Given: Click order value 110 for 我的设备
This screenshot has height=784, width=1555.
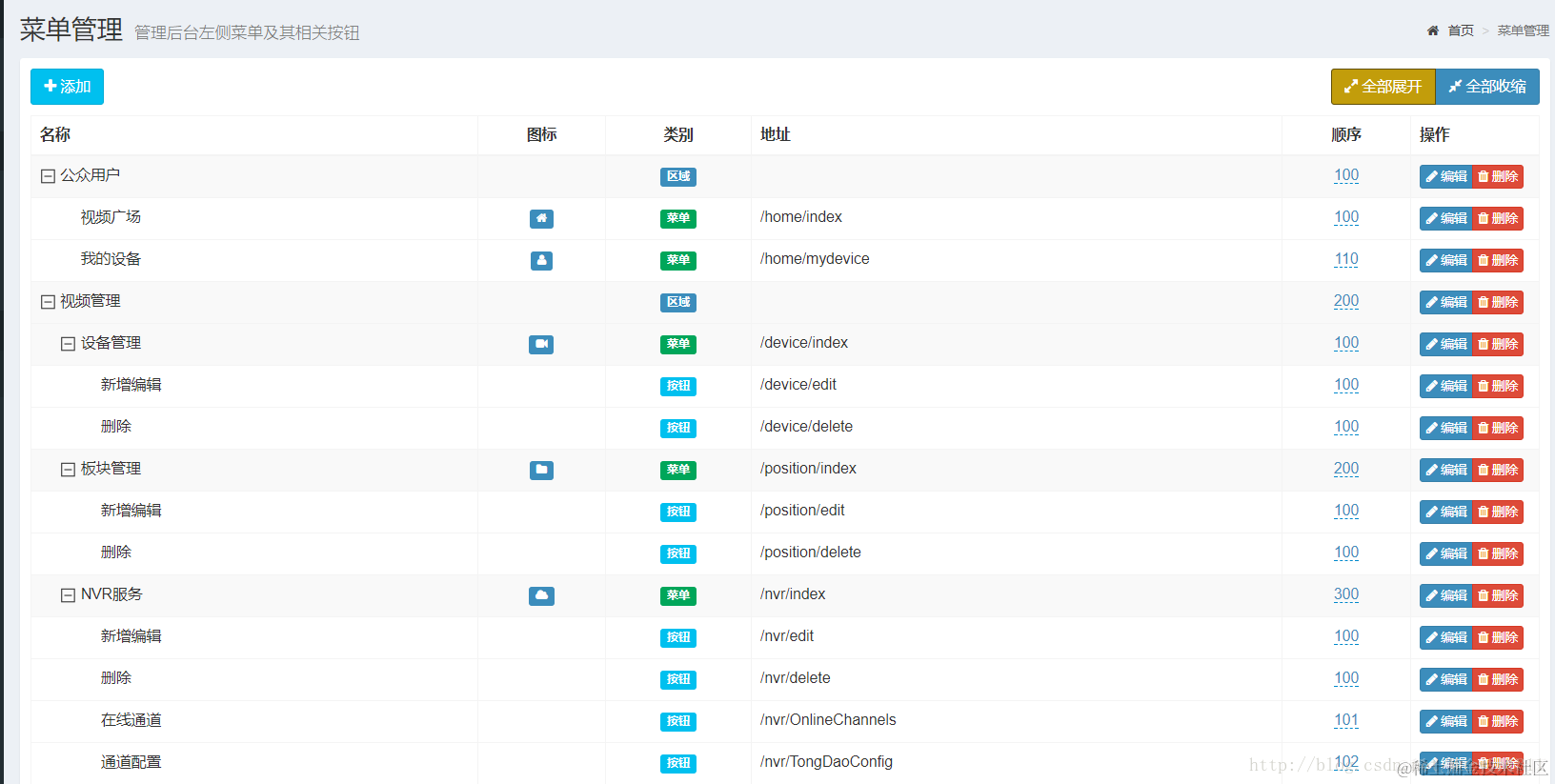Looking at the screenshot, I should coord(1346,259).
